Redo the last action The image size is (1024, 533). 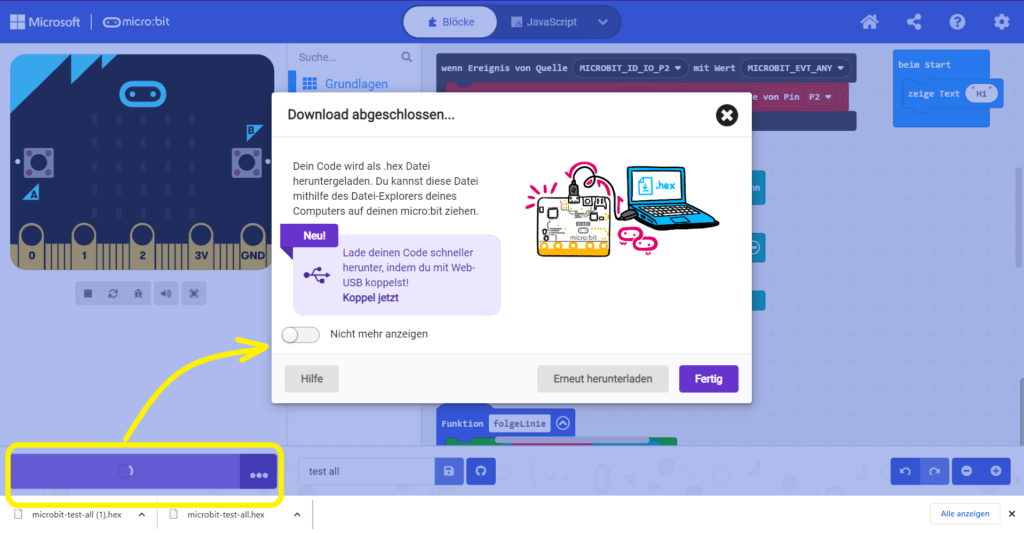[935, 471]
